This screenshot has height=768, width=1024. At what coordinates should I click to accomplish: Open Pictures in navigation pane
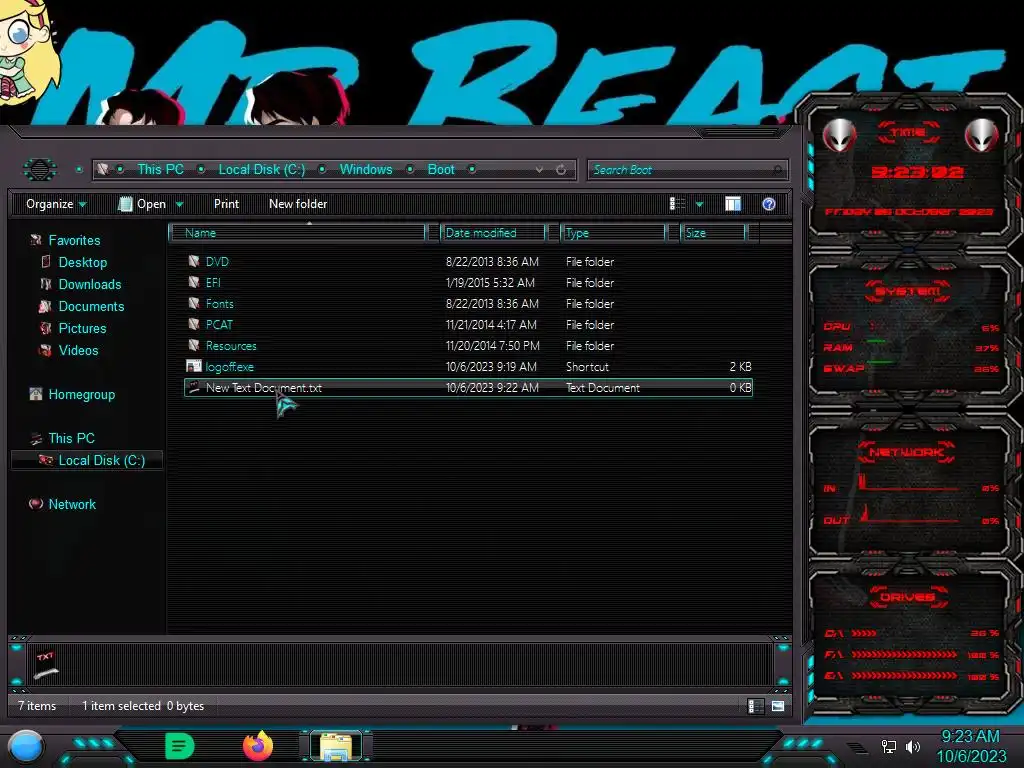[82, 328]
